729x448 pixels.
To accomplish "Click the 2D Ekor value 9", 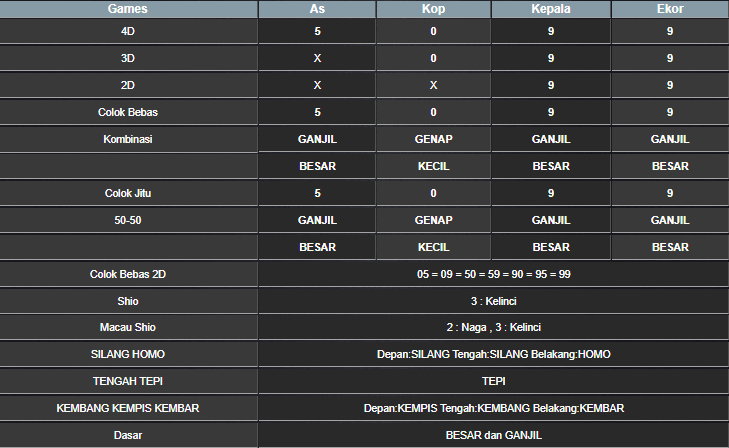I will pos(670,85).
